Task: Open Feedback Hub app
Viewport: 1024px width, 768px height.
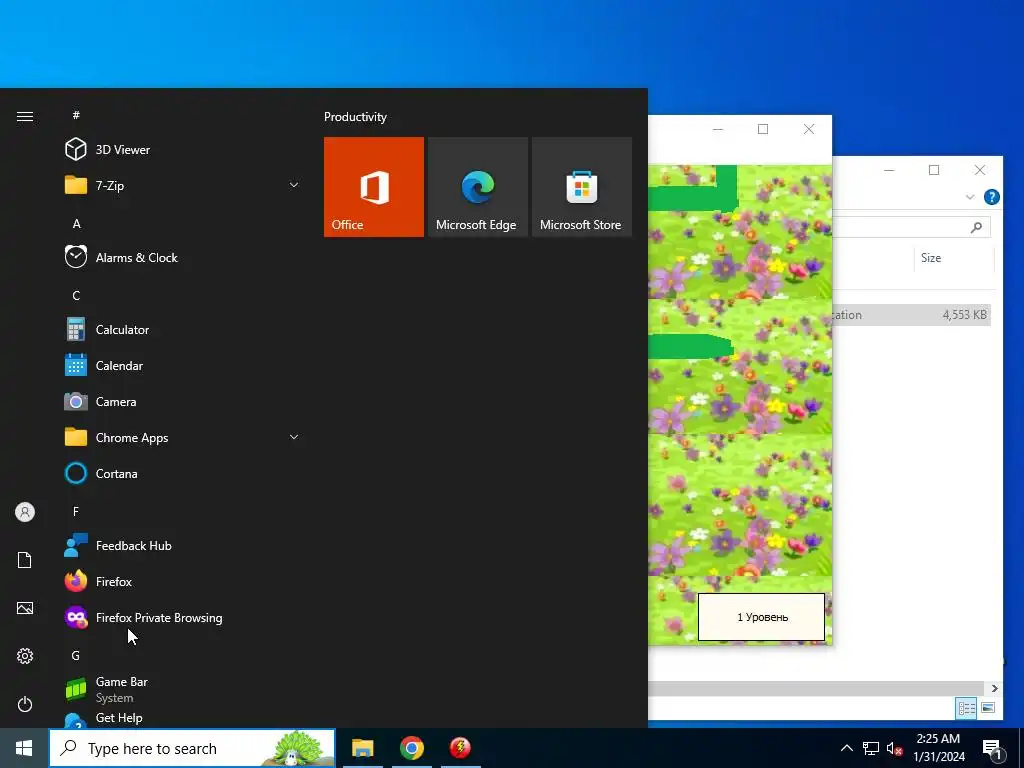Action: (x=183, y=545)
